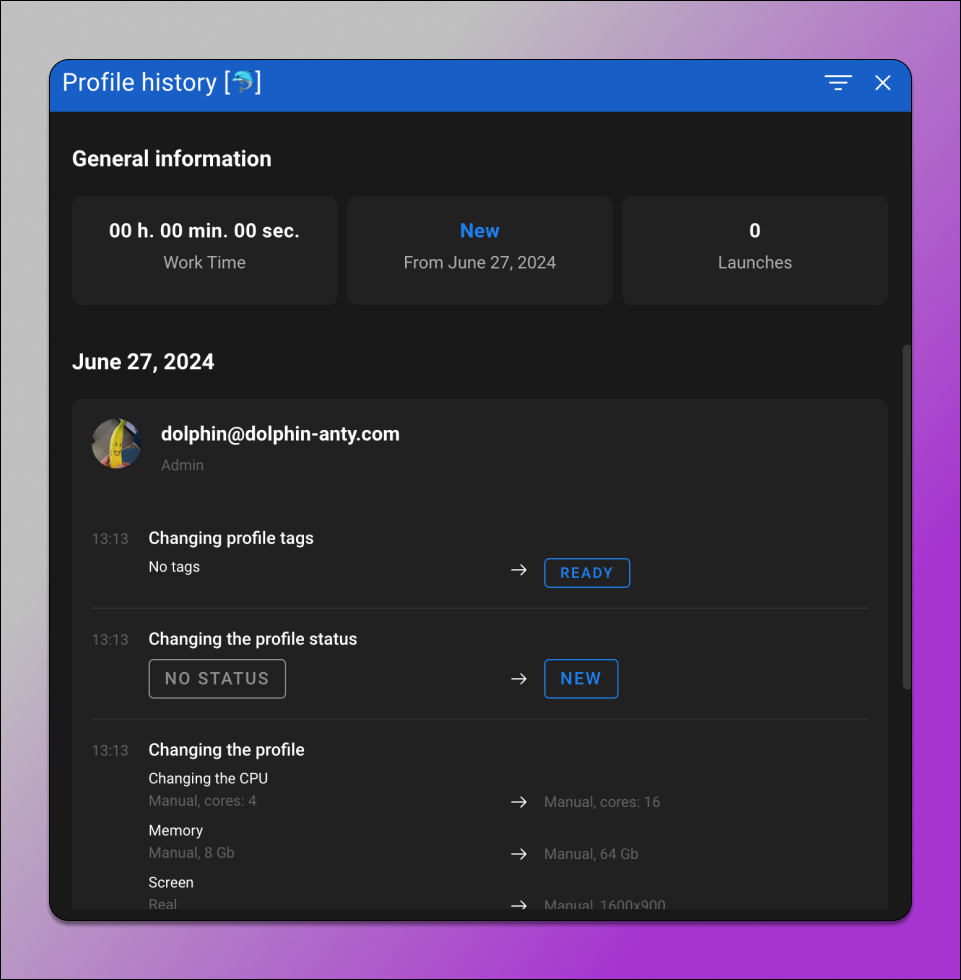
Task: Click the 'Profile history' title text
Action: [139, 82]
